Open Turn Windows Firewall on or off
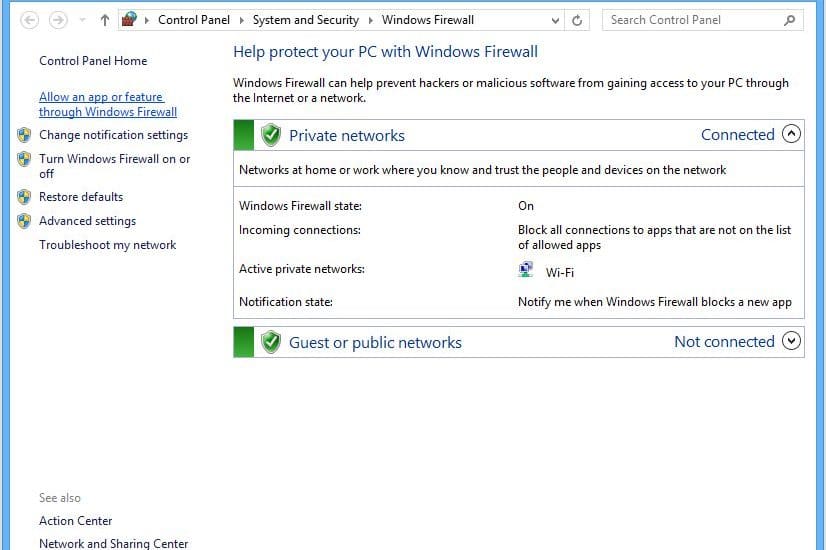This screenshot has height=550, width=826. (x=114, y=166)
